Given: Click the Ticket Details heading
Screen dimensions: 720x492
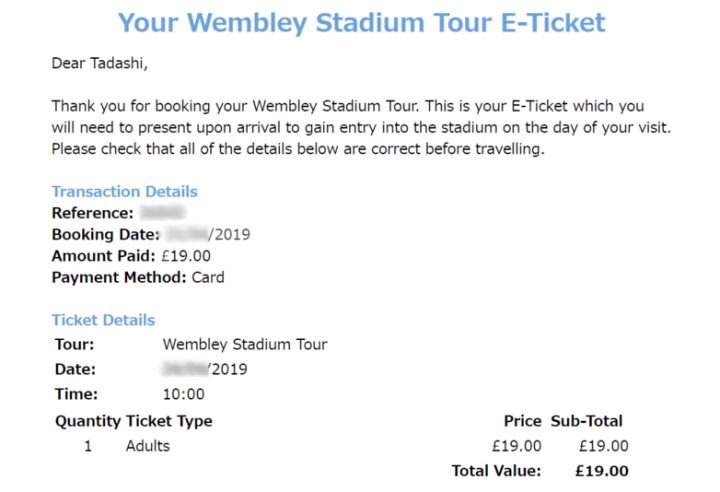Looking at the screenshot, I should pyautogui.click(x=103, y=320).
